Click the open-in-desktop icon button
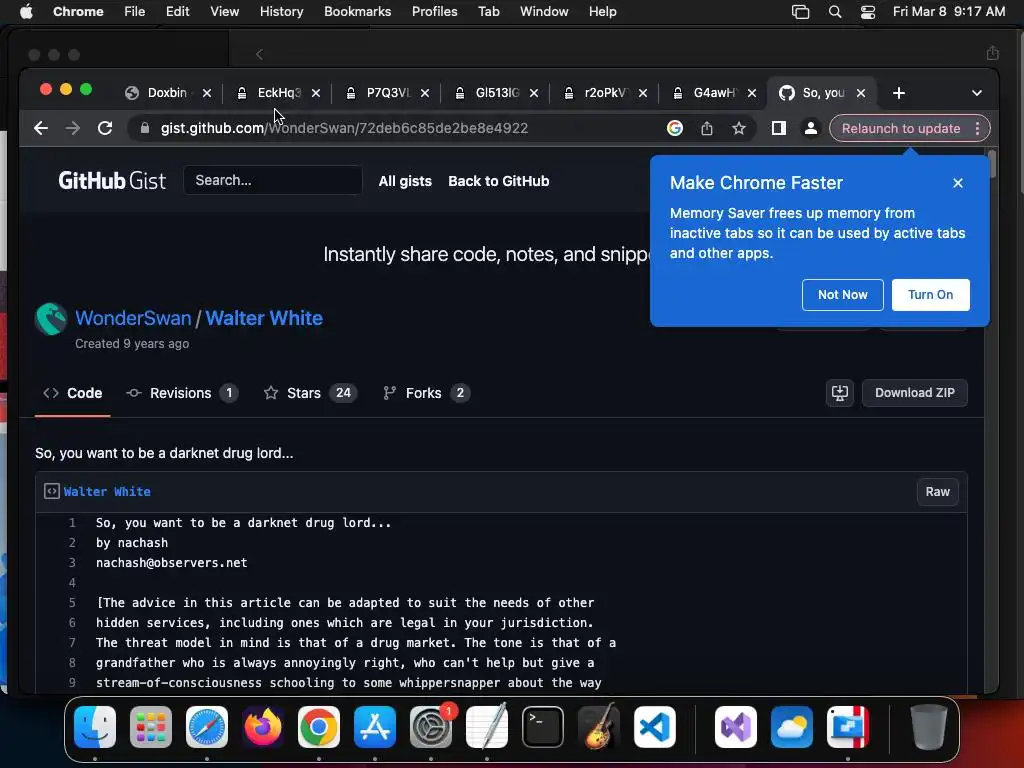Viewport: 1024px width, 768px height. click(839, 392)
